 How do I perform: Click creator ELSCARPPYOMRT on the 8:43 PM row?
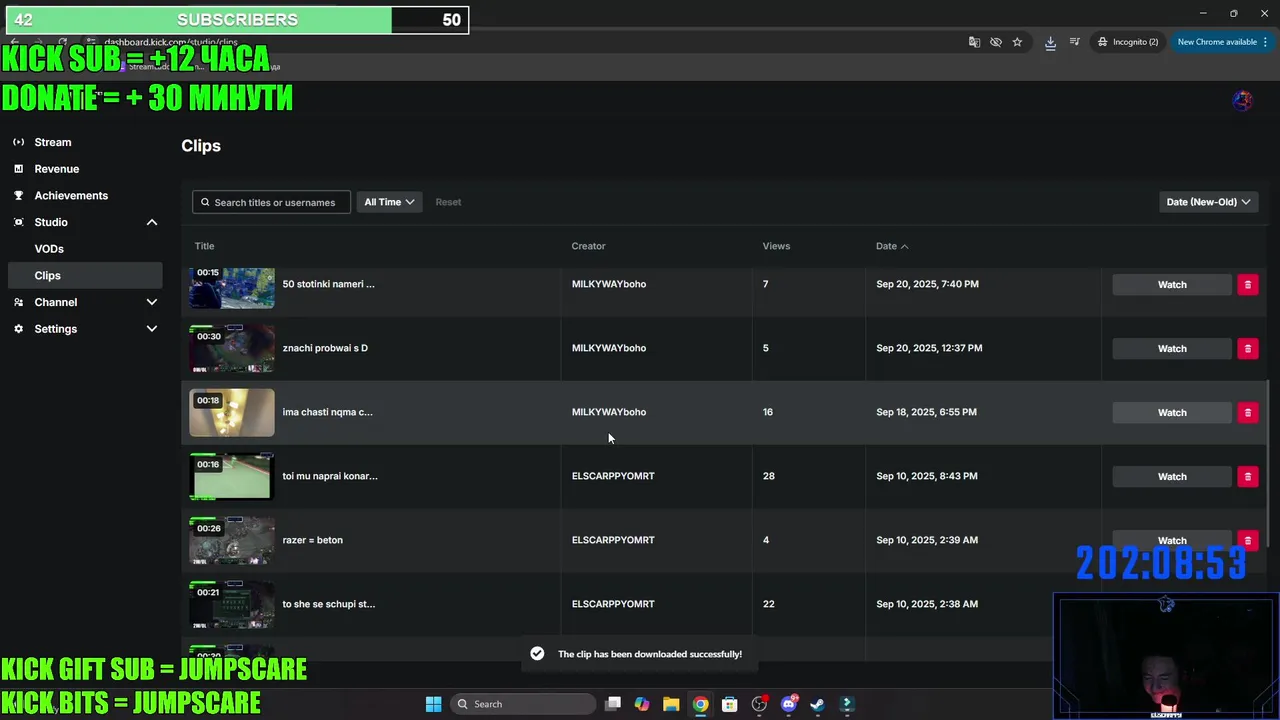click(613, 476)
